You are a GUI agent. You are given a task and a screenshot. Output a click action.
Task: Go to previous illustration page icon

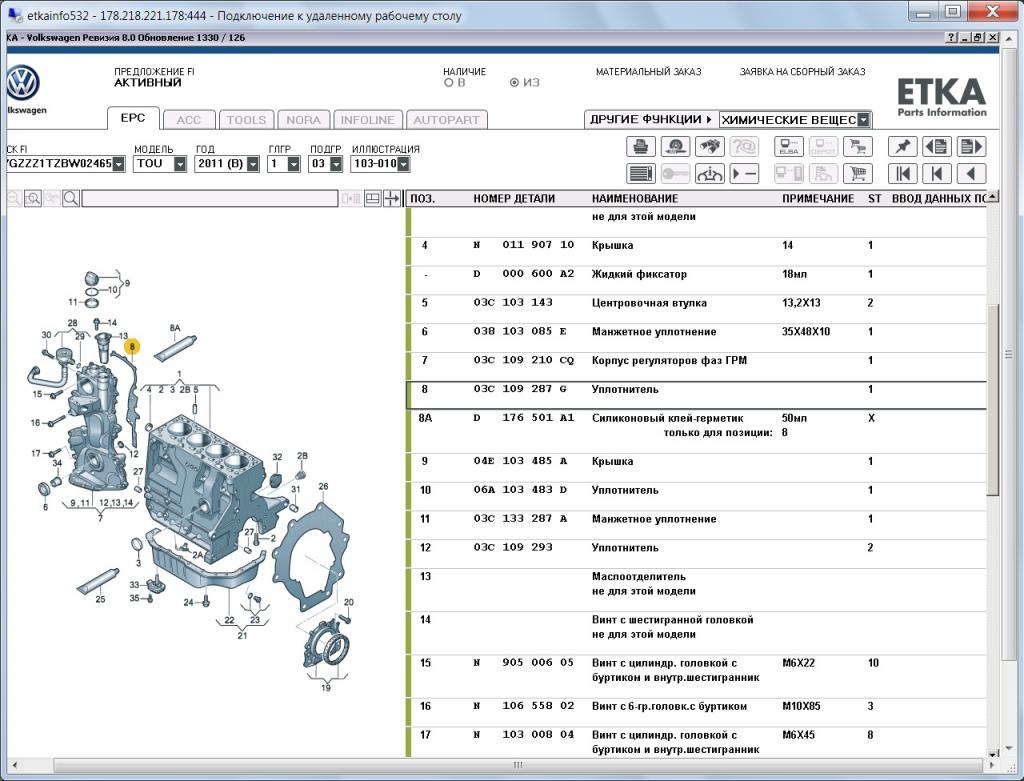tap(936, 146)
